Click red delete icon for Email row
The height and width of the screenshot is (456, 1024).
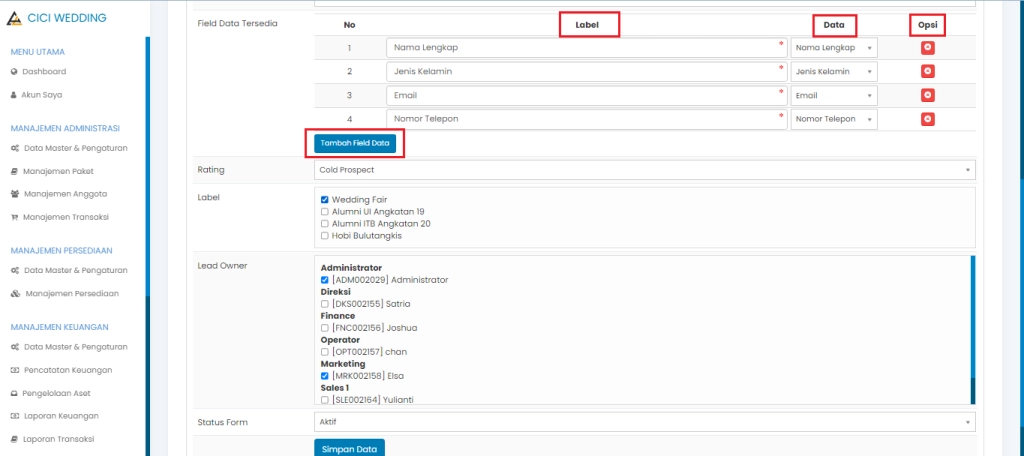927,95
